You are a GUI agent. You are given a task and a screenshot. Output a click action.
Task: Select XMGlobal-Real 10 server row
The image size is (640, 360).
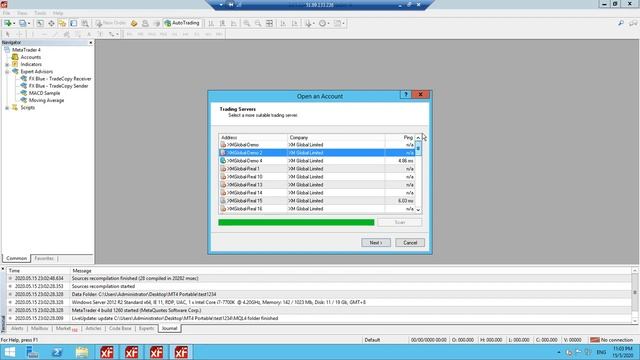[317, 177]
